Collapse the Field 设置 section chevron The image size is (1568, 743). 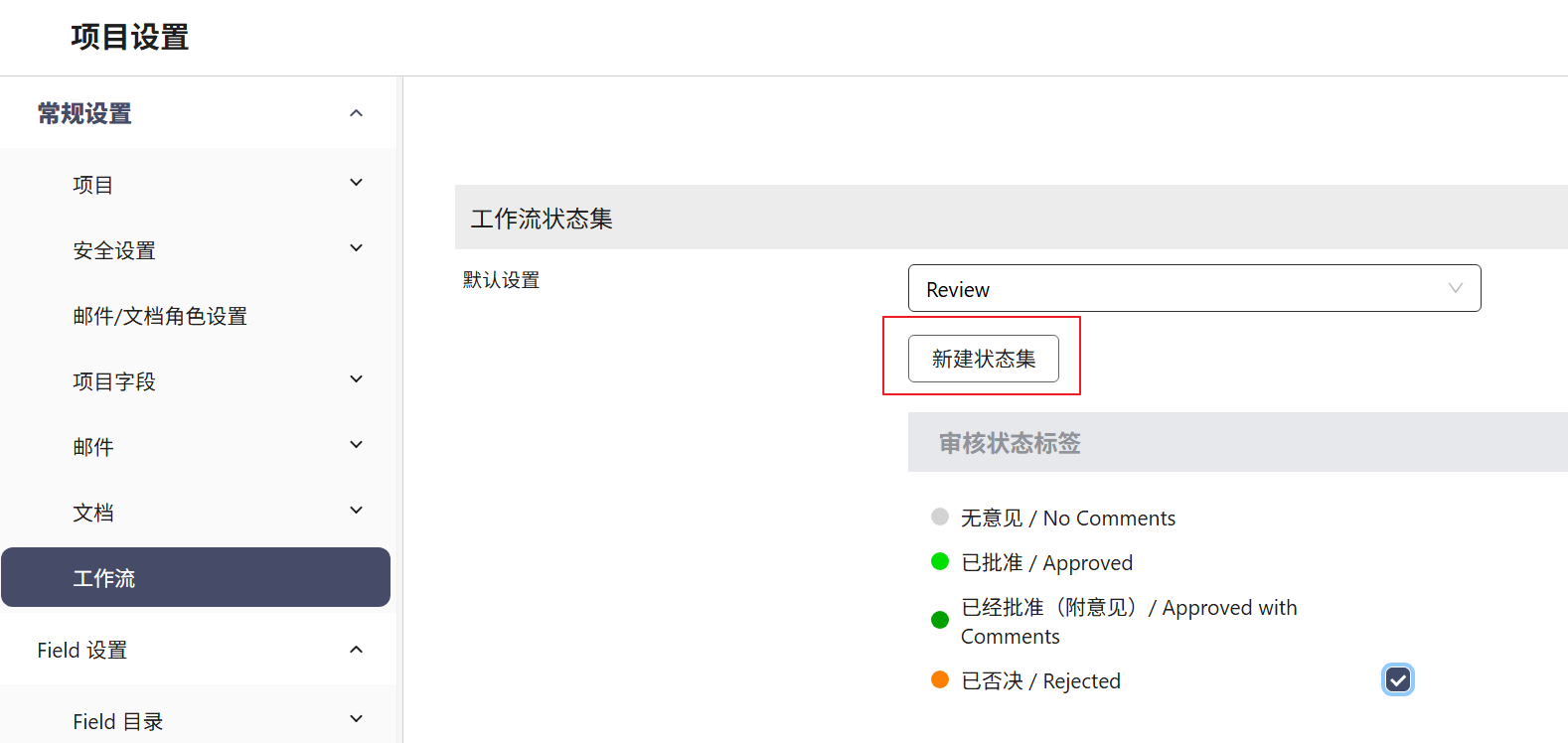click(356, 650)
